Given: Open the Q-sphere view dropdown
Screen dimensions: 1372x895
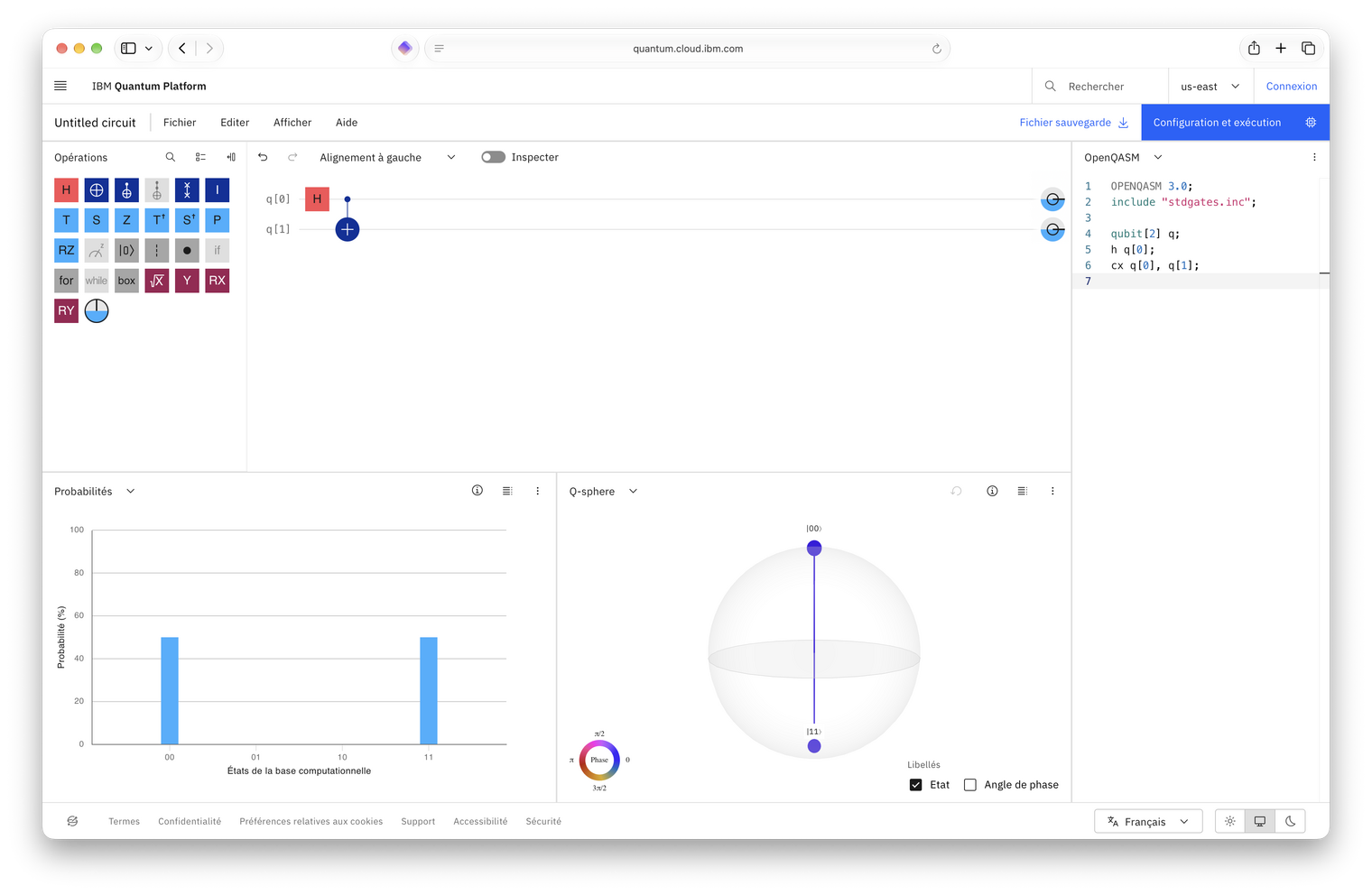Looking at the screenshot, I should click(x=604, y=491).
